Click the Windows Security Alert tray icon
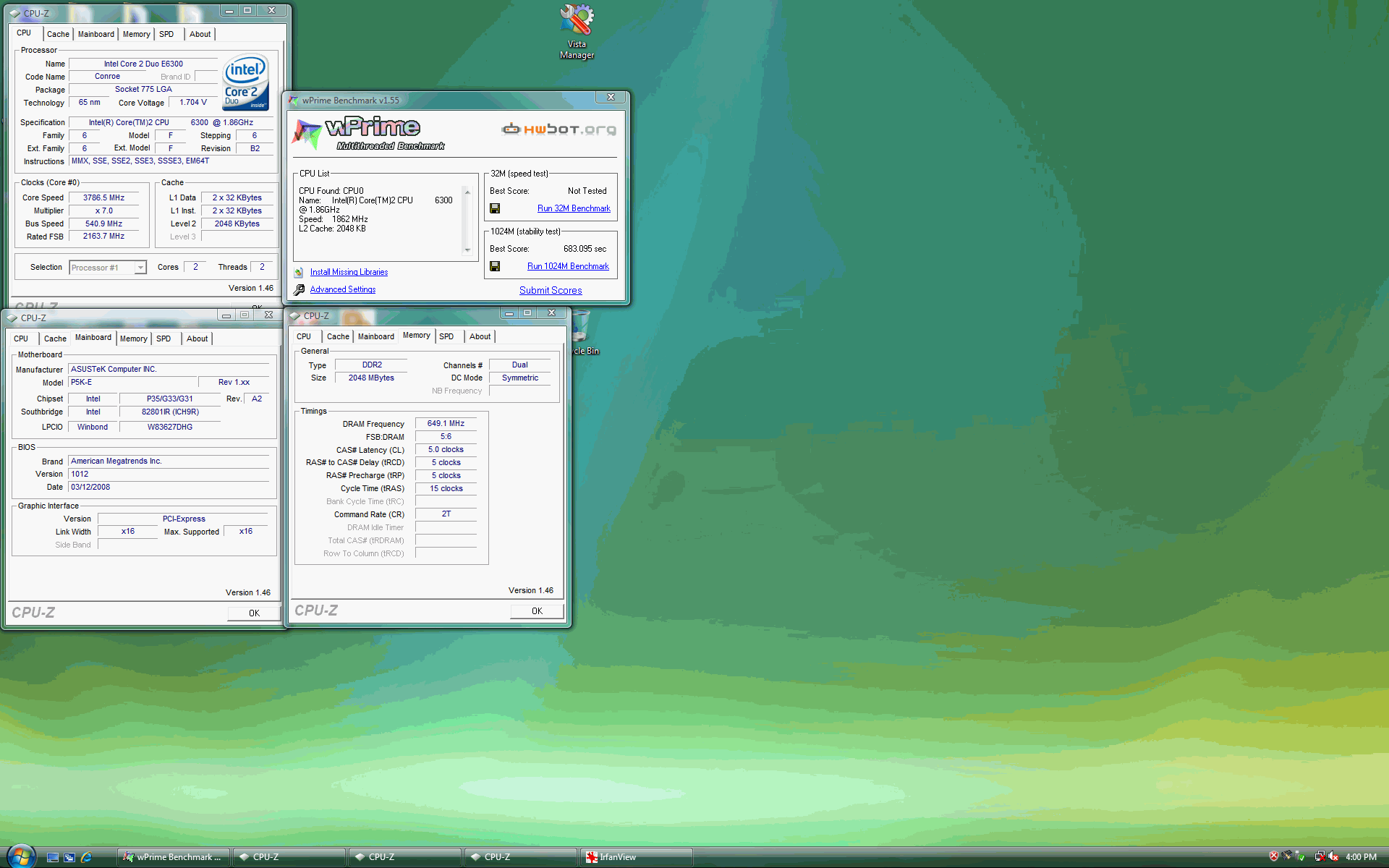Screen dimensions: 1389x868 (x=1274, y=856)
